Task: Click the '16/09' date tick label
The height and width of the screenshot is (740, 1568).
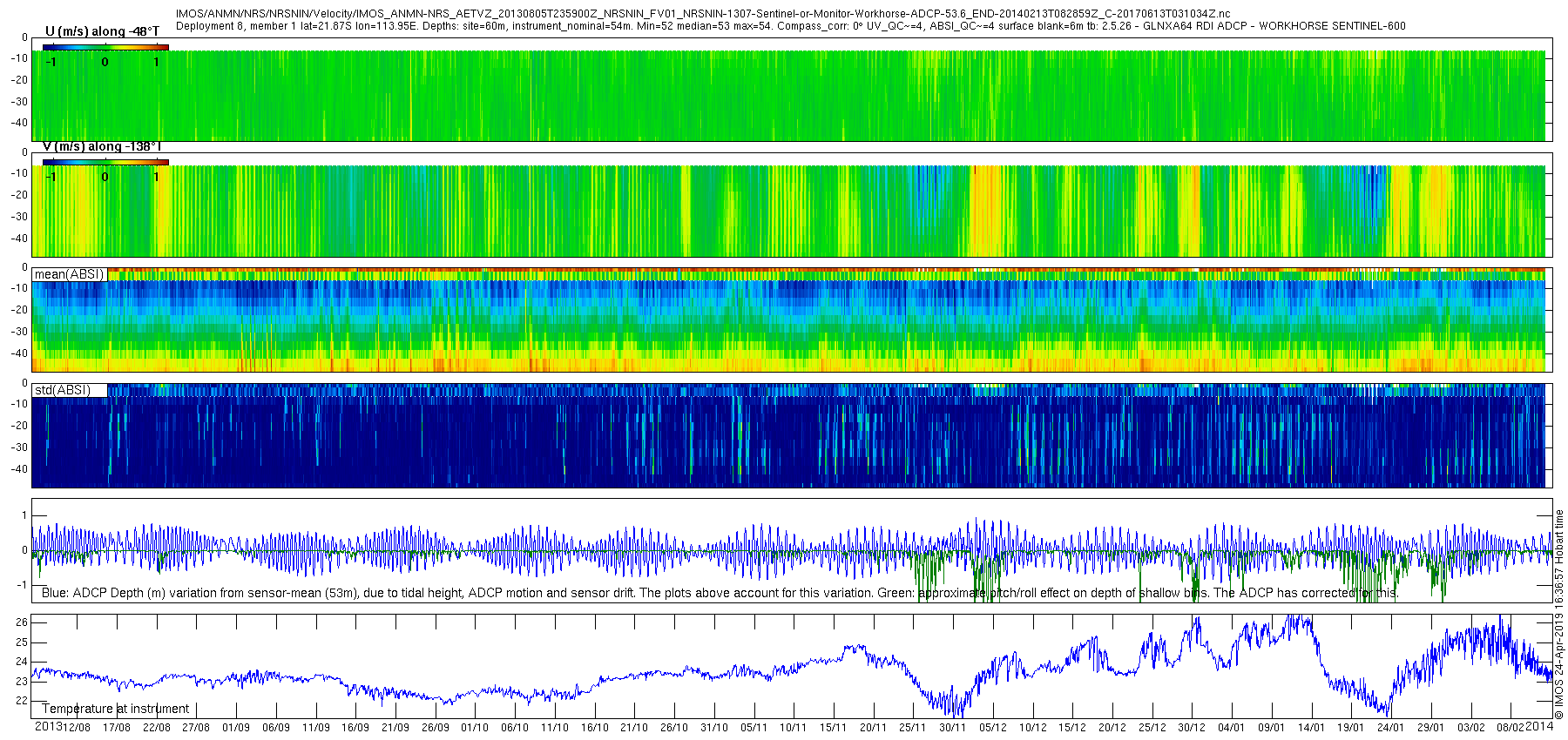Action: pos(355,728)
